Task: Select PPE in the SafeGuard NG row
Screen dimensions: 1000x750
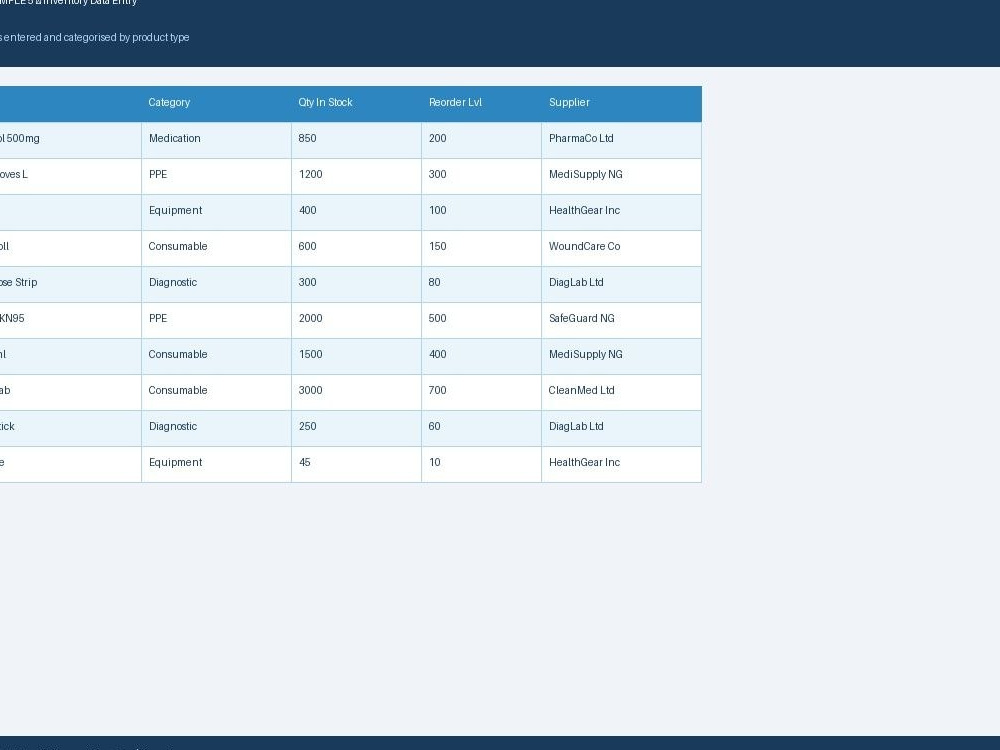Action: tap(216, 320)
